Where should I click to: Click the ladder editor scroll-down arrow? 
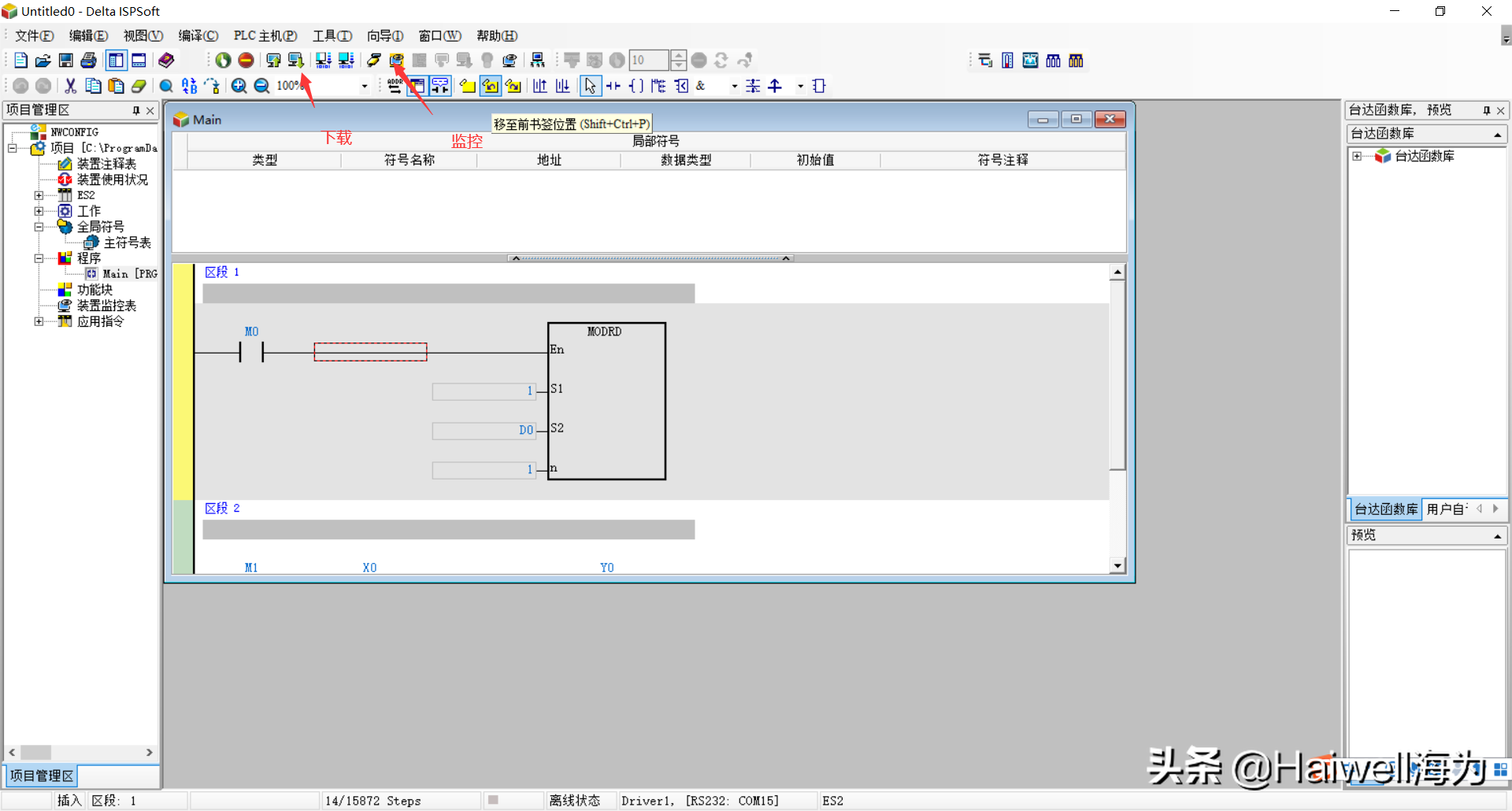(x=1117, y=566)
